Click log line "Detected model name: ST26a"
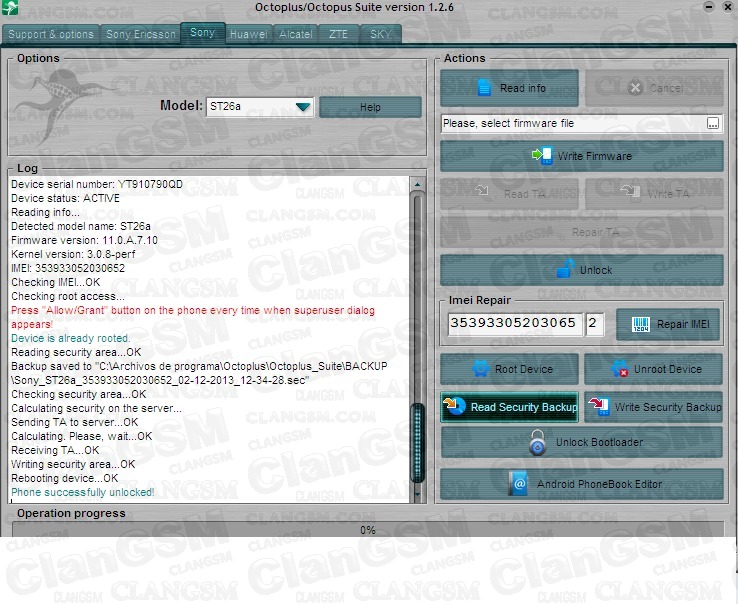 click(x=81, y=226)
